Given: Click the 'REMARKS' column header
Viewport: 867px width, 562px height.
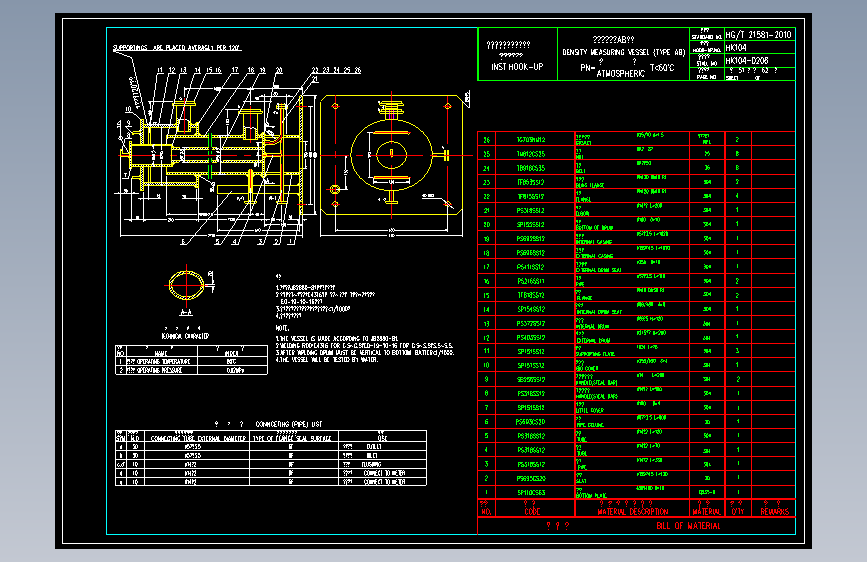Looking at the screenshot, I should pyautogui.click(x=774, y=512).
